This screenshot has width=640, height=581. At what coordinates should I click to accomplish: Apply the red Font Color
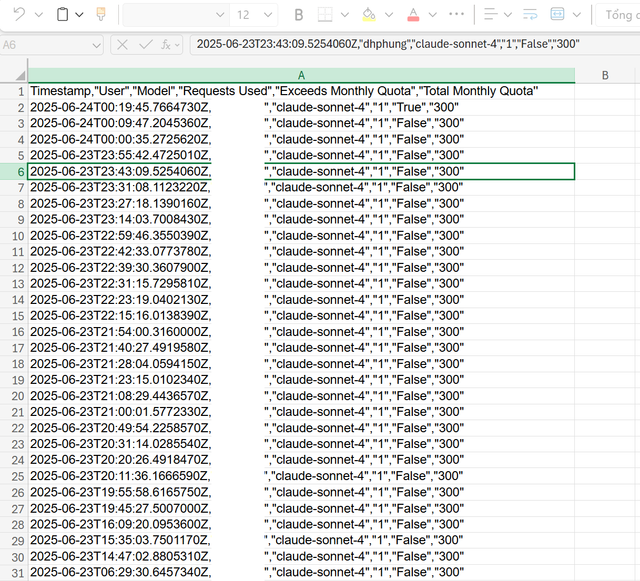pos(413,15)
